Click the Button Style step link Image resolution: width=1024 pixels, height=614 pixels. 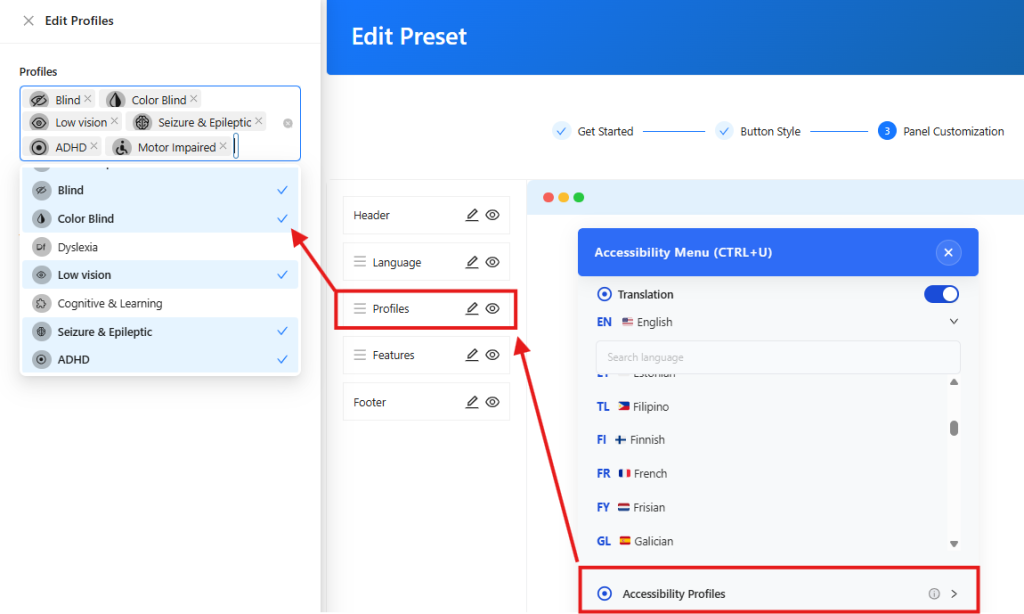coord(770,130)
